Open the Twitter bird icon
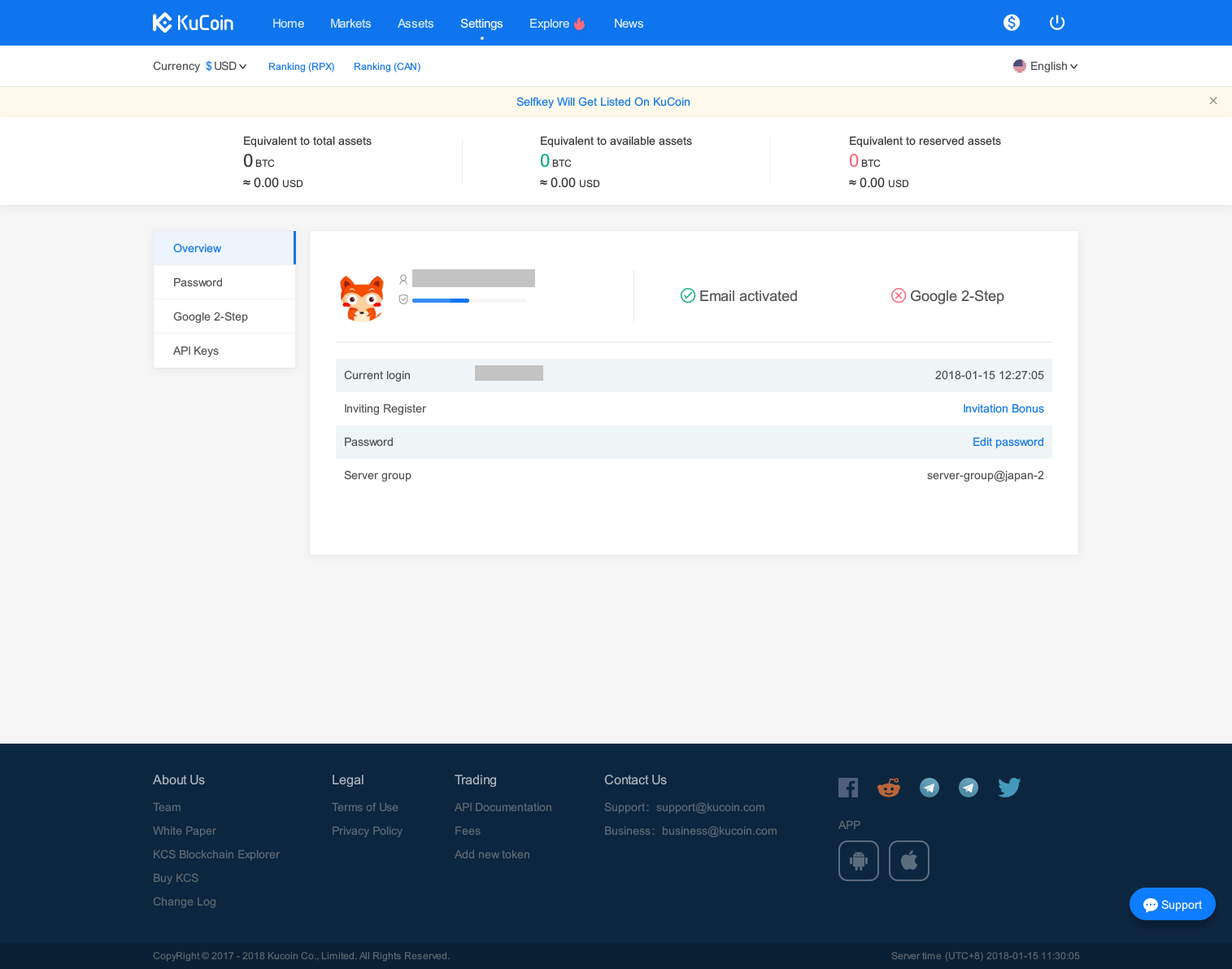The height and width of the screenshot is (969, 1232). click(1009, 788)
